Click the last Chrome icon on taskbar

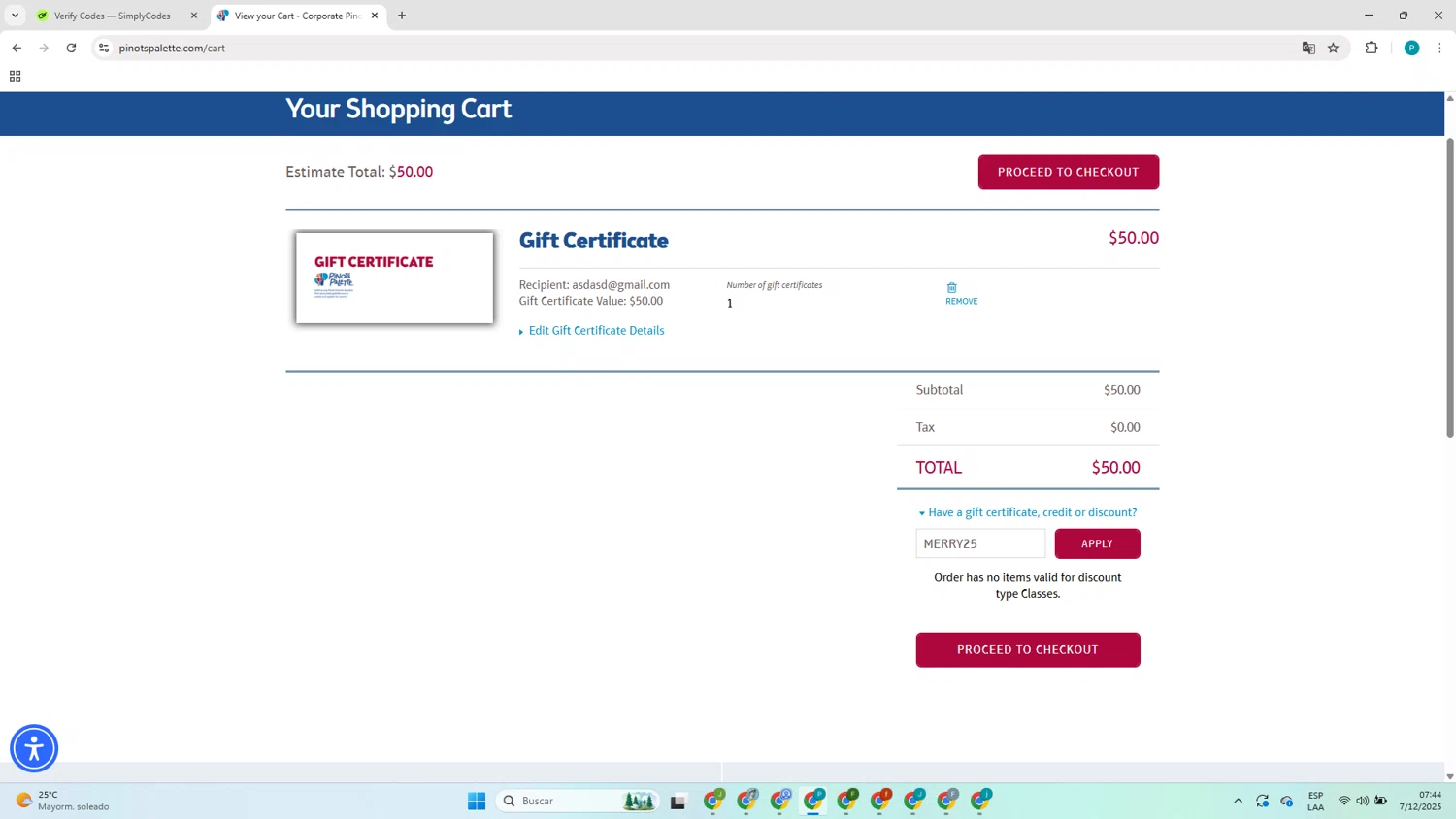point(981,801)
